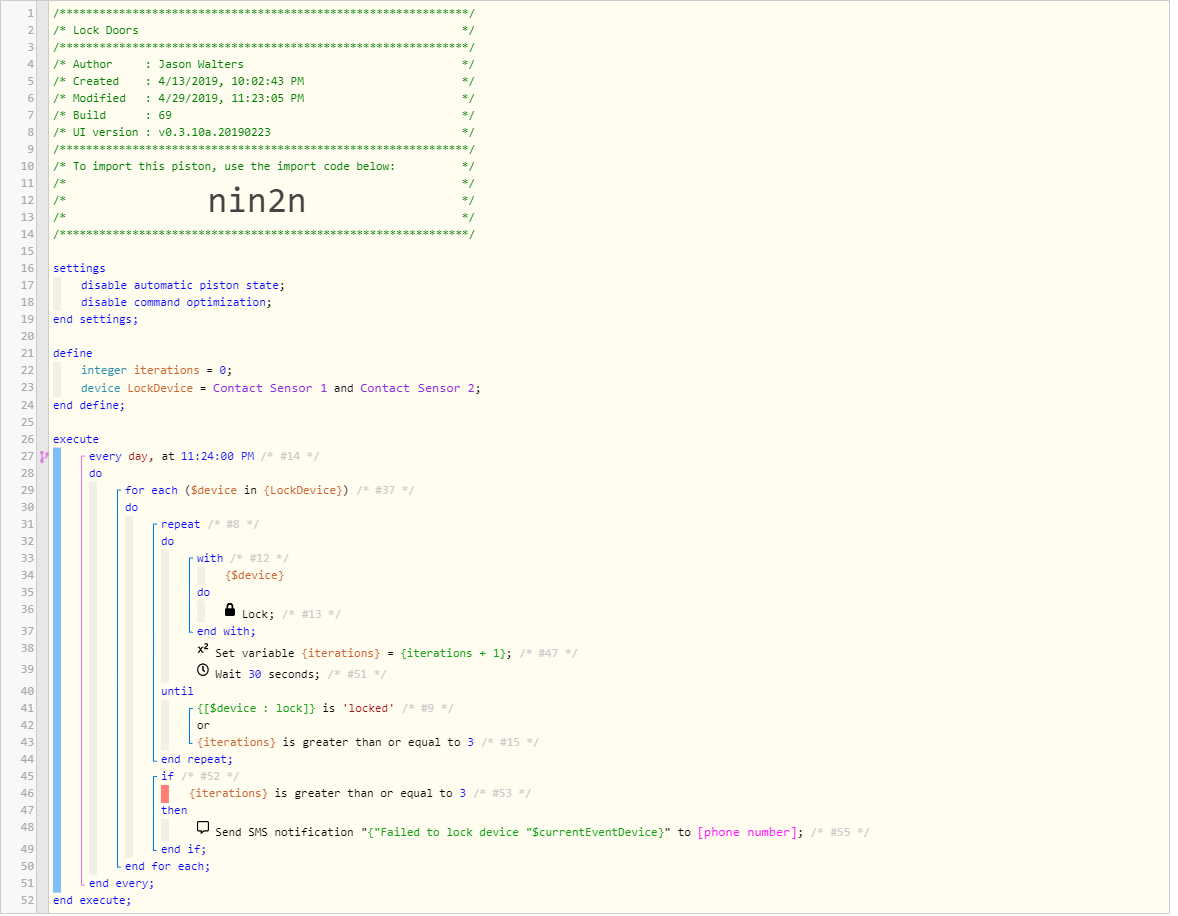
Task: Select the import code nin2n
Action: pyautogui.click(x=257, y=201)
